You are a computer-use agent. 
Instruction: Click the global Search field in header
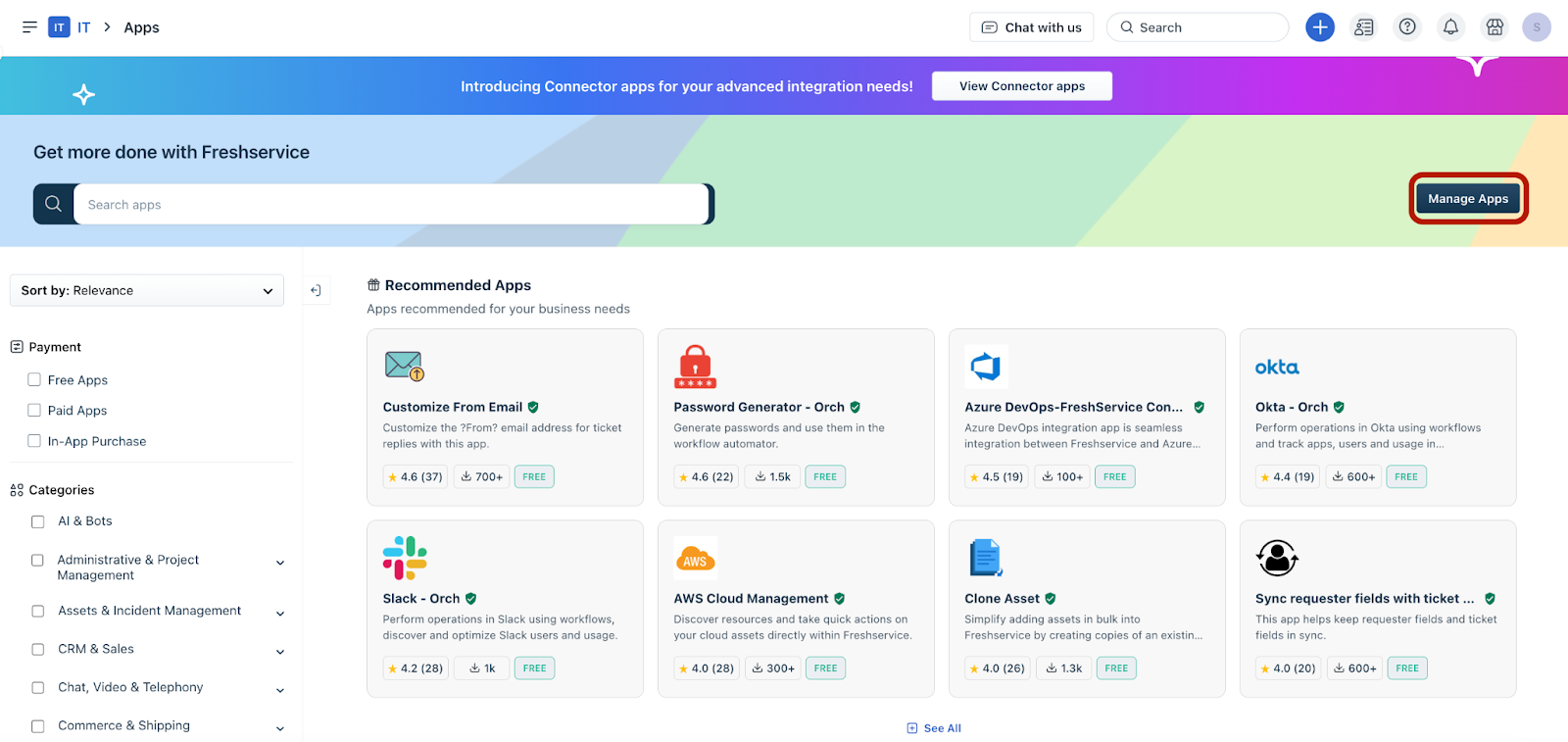(1198, 27)
